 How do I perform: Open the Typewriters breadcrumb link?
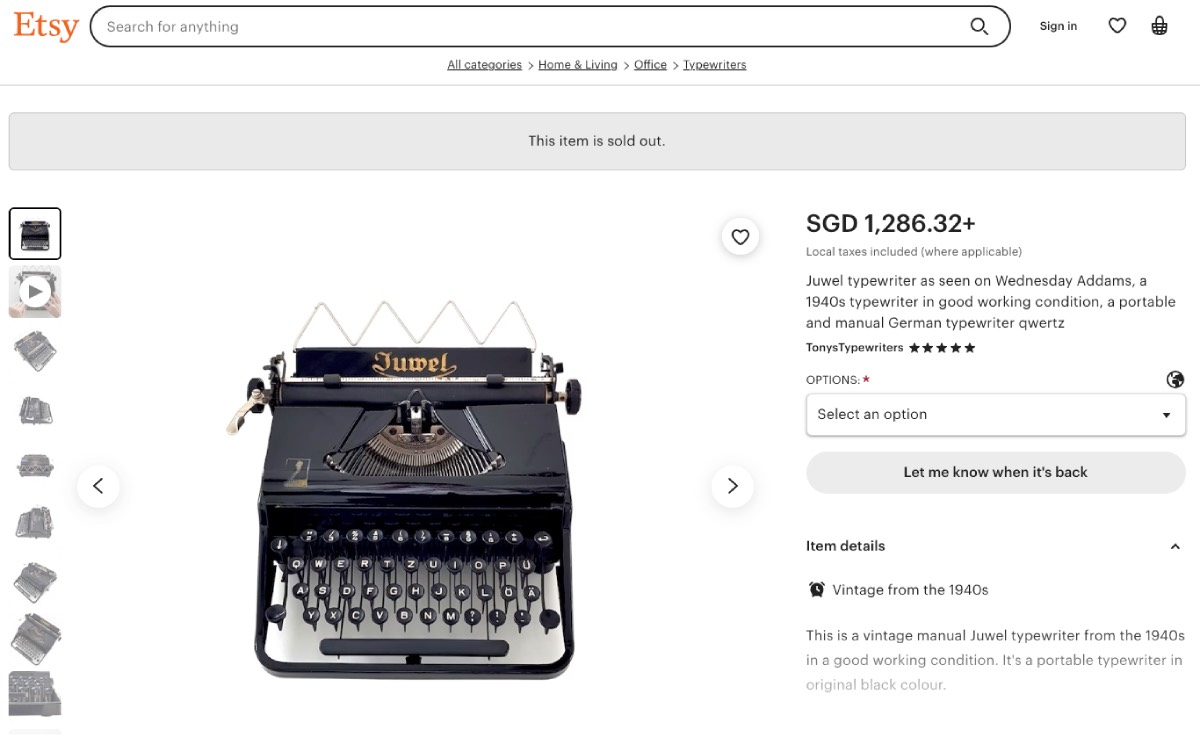[x=714, y=65]
